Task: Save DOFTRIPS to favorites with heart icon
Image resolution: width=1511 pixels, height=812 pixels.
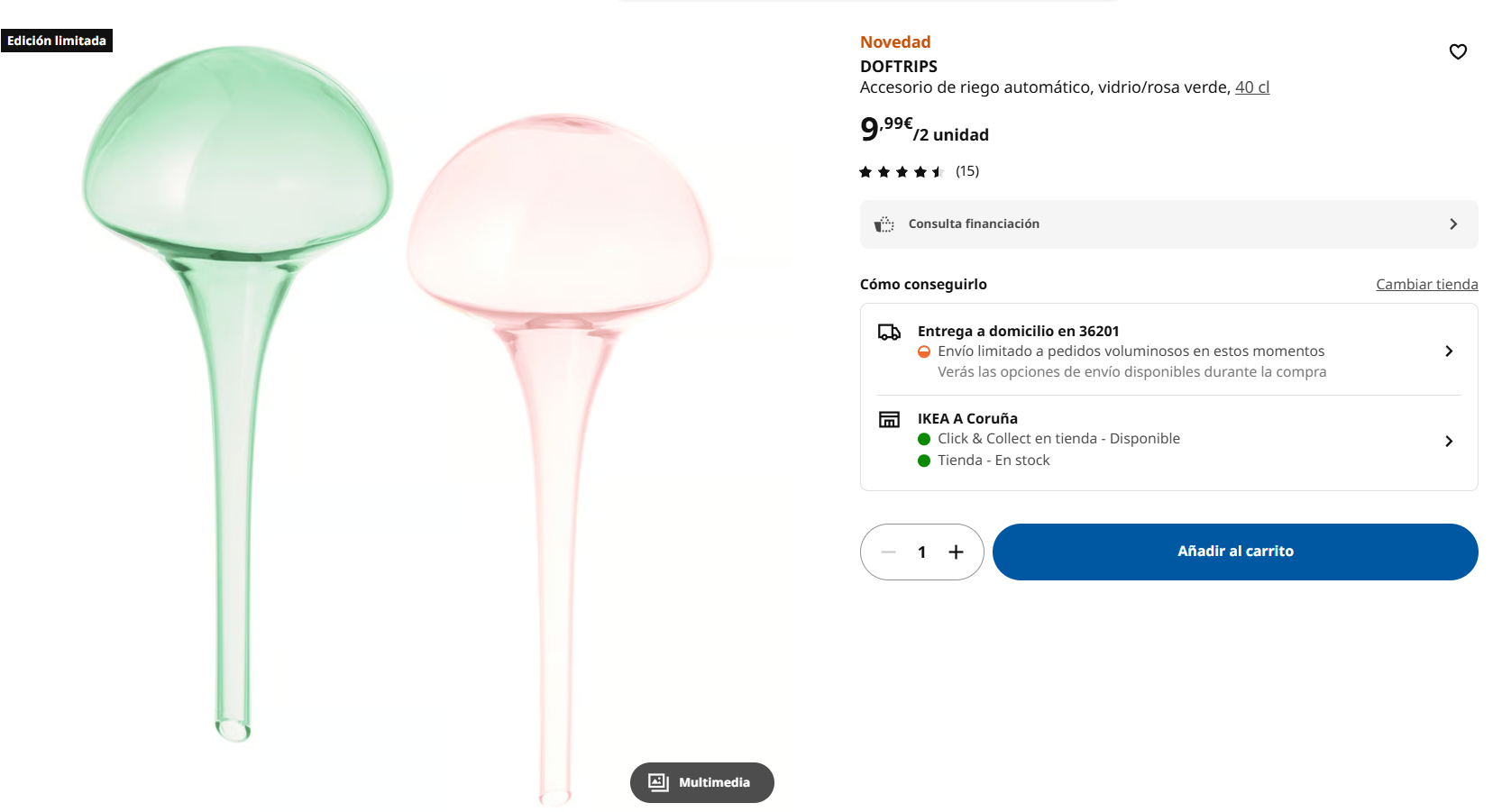Action: pos(1458,51)
